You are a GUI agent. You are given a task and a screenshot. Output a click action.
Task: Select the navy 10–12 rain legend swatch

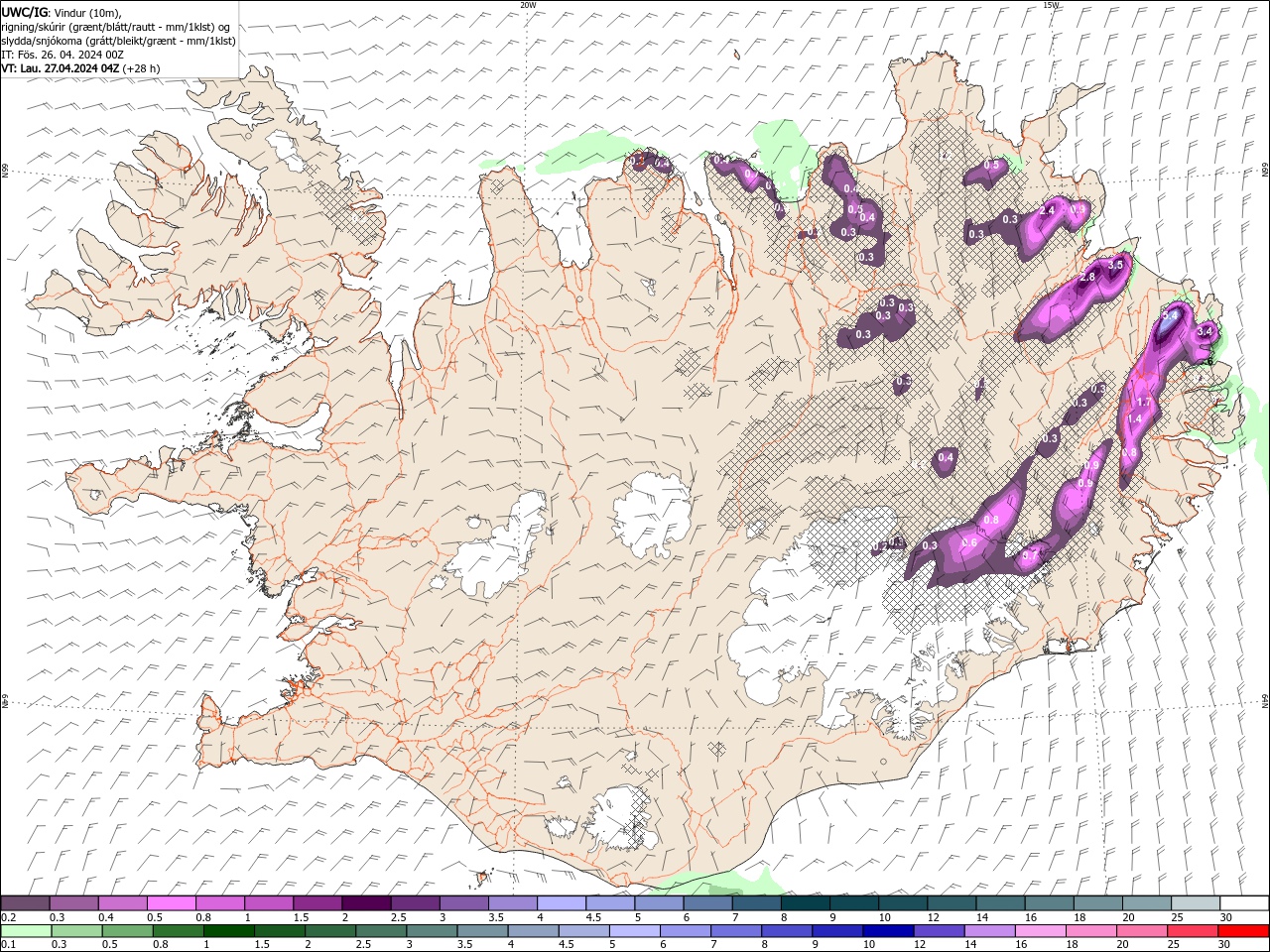[888, 931]
